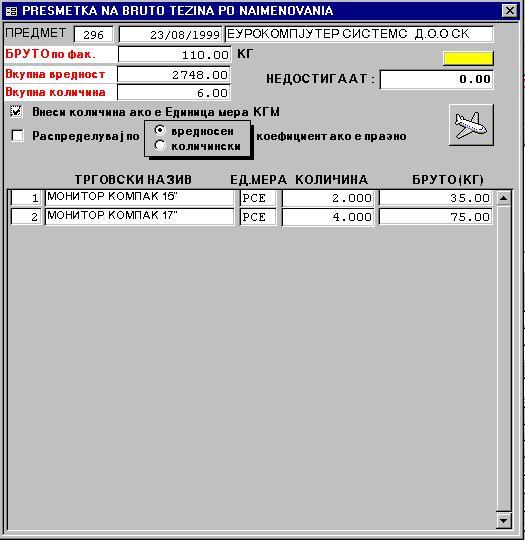The width and height of the screenshot is (525, 540).
Task: Enable the 'Распределувај по' checkbox
Action: point(17,136)
